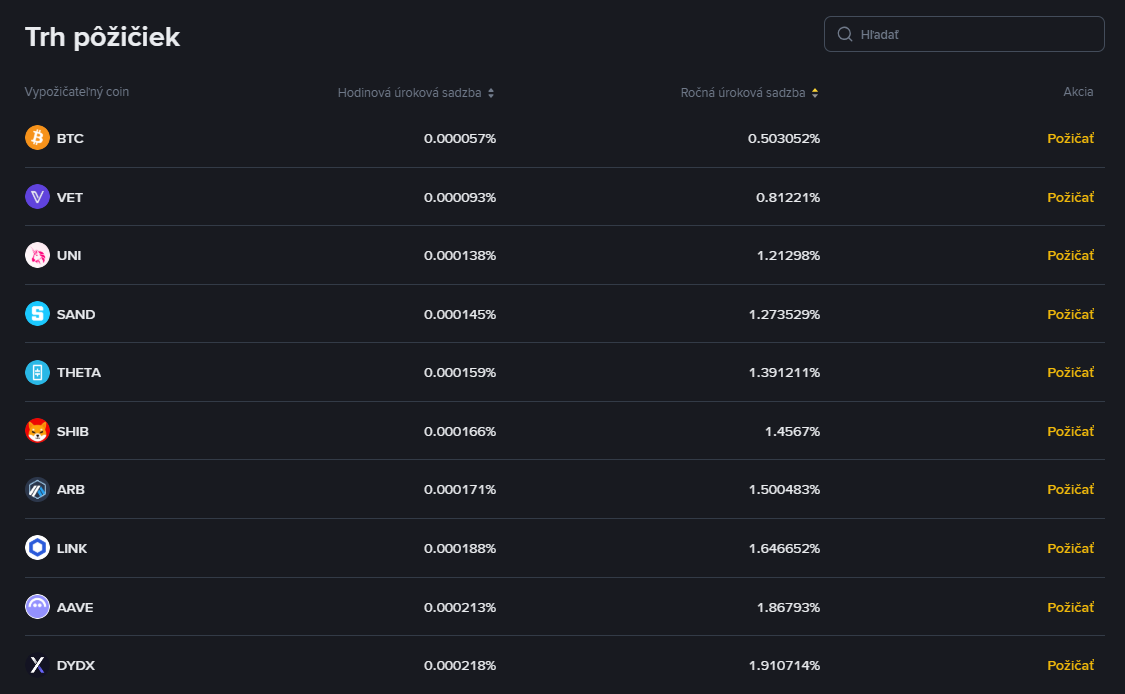This screenshot has width=1125, height=694.
Task: Click the BTC Bitcoin coin icon
Action: click(x=37, y=138)
